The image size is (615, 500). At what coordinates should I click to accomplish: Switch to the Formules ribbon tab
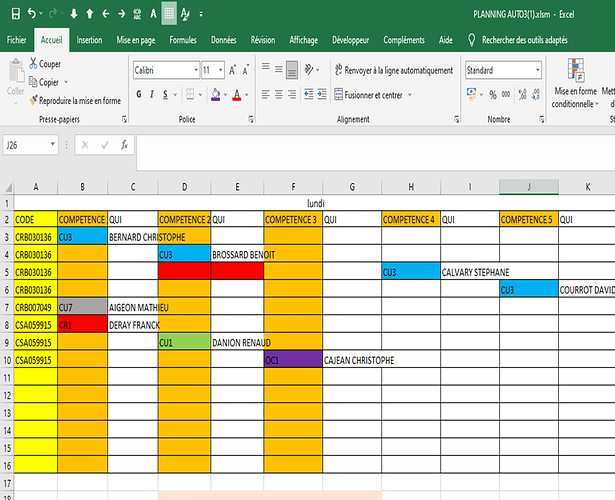coord(183,40)
